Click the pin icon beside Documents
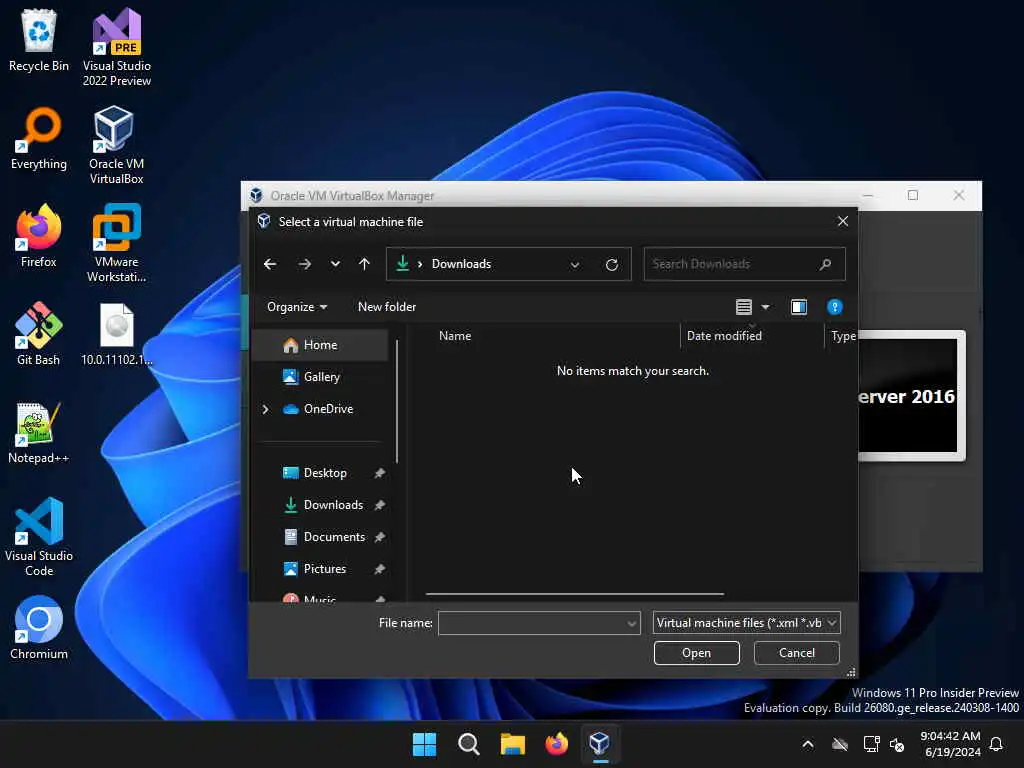 pyautogui.click(x=379, y=537)
